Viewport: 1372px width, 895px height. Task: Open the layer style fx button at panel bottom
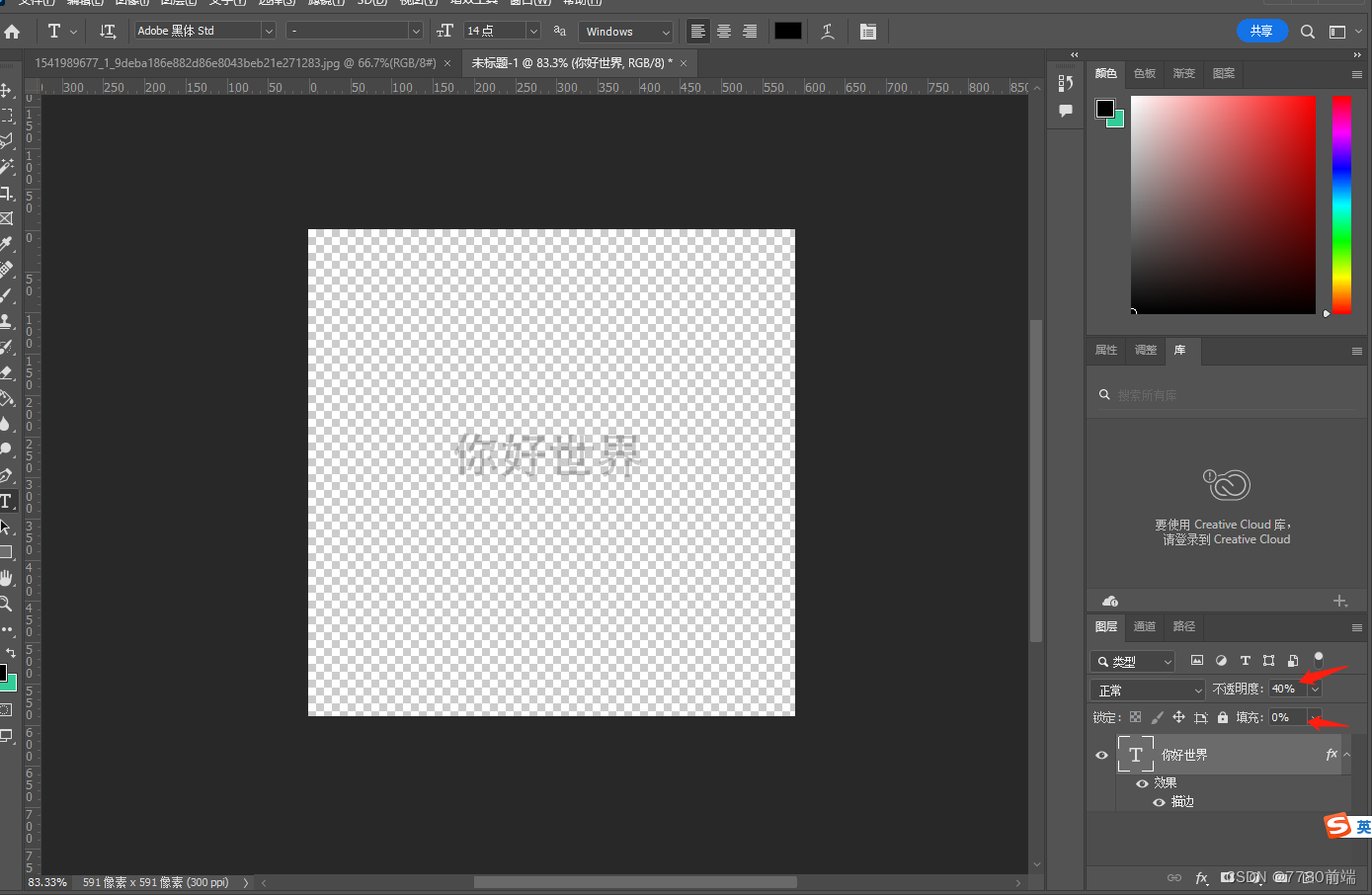click(1202, 877)
